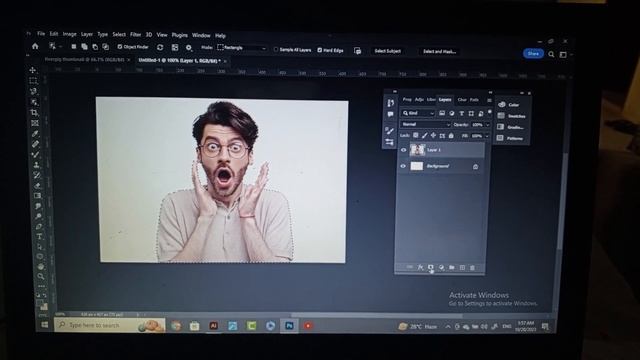
Task: Open Object Finder settings gear
Action: pyautogui.click(x=189, y=48)
